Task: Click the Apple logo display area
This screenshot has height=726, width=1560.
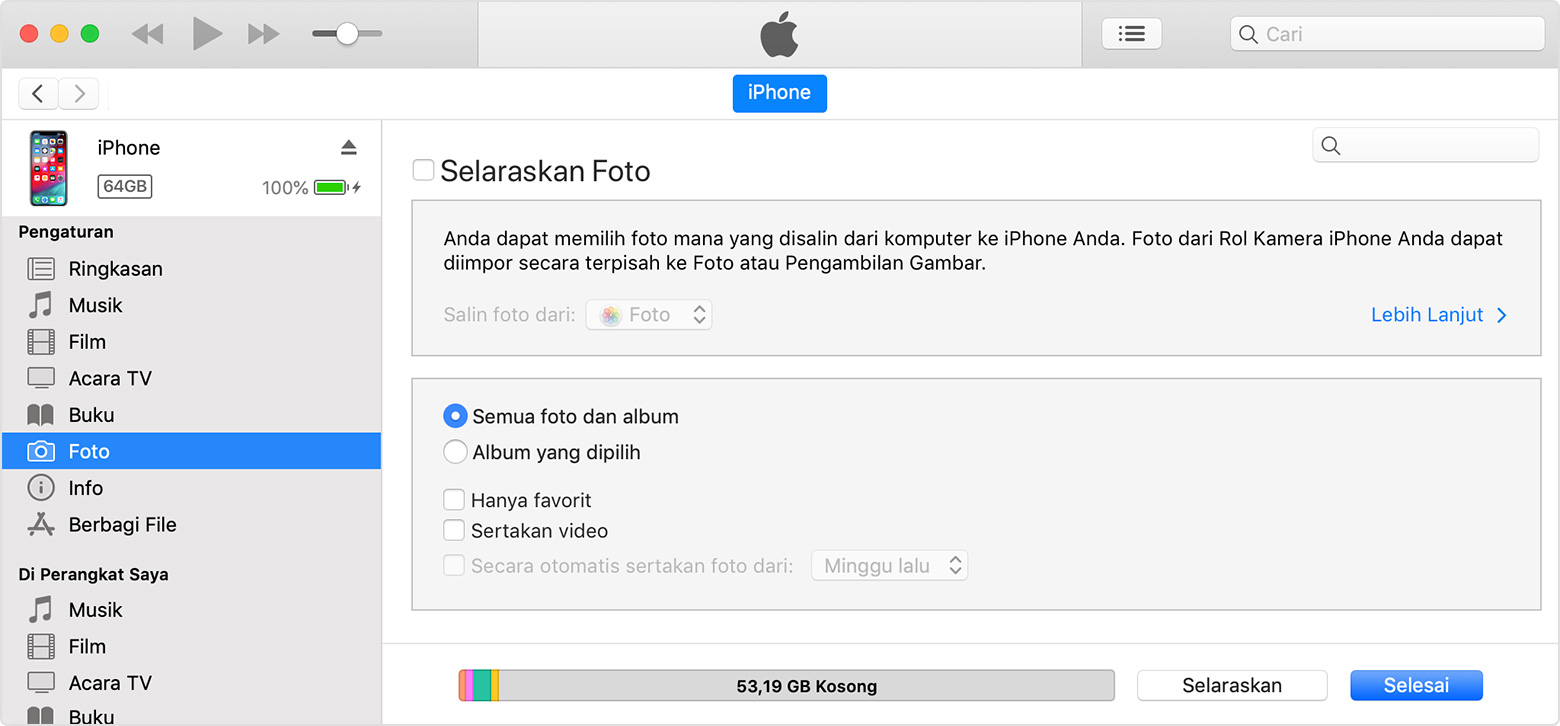Action: [780, 35]
